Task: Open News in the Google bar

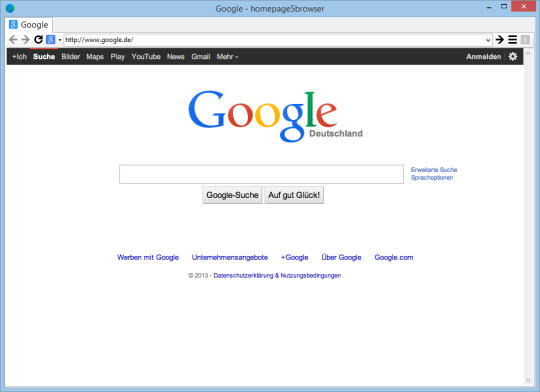Action: click(176, 56)
